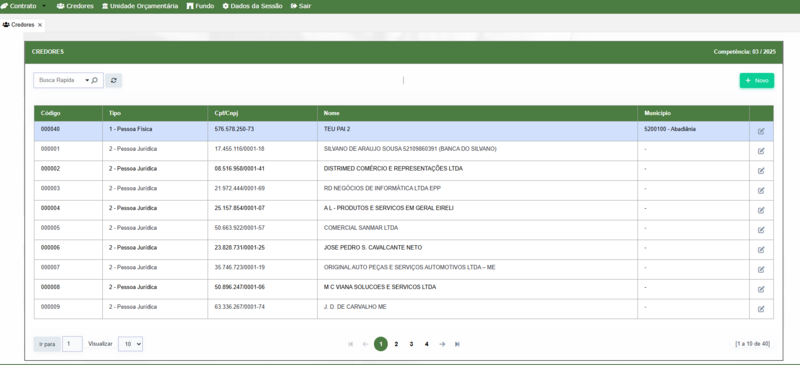Screen dimensions: 800x365
Task: Edit record A L - PRODUTOS E SERVICOS
Action: (x=761, y=210)
